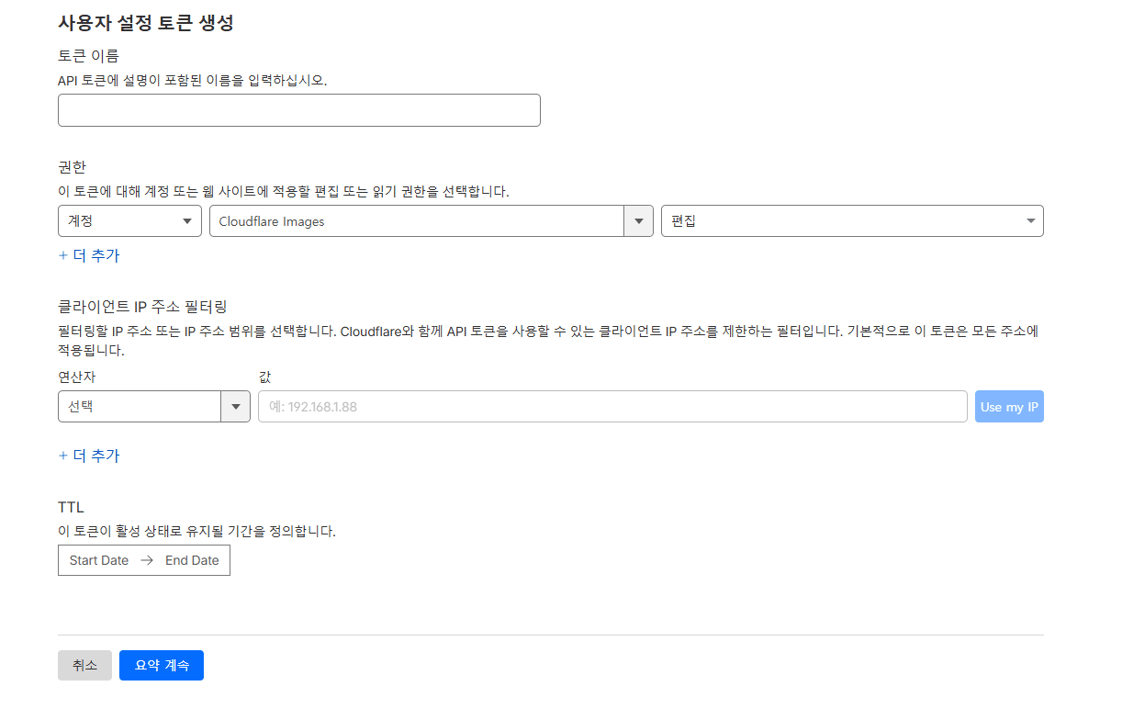Click the 편집 permission dropdown arrow
This screenshot has width=1122, height=720.
(1031, 221)
